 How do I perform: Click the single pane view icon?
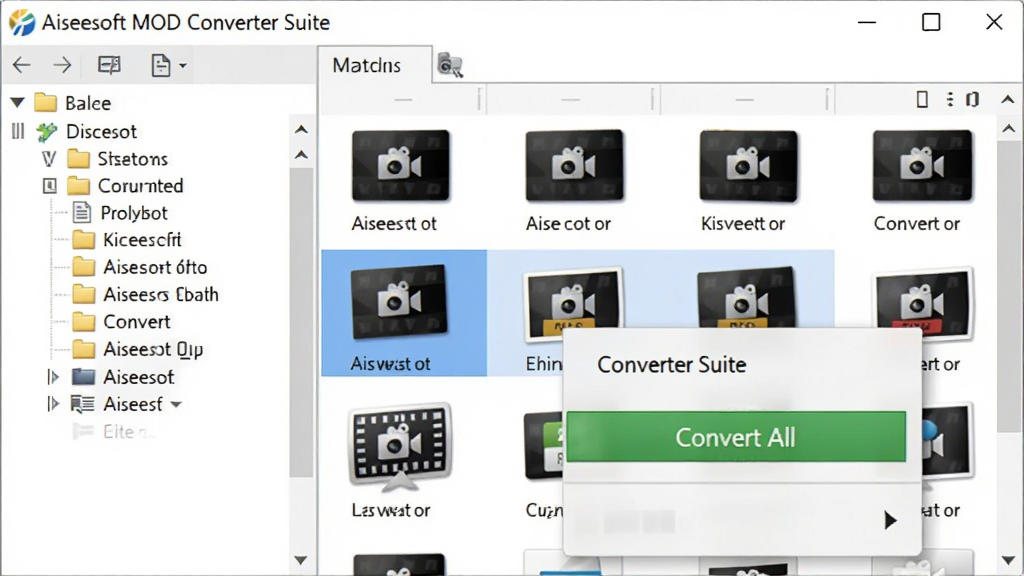[x=922, y=99]
